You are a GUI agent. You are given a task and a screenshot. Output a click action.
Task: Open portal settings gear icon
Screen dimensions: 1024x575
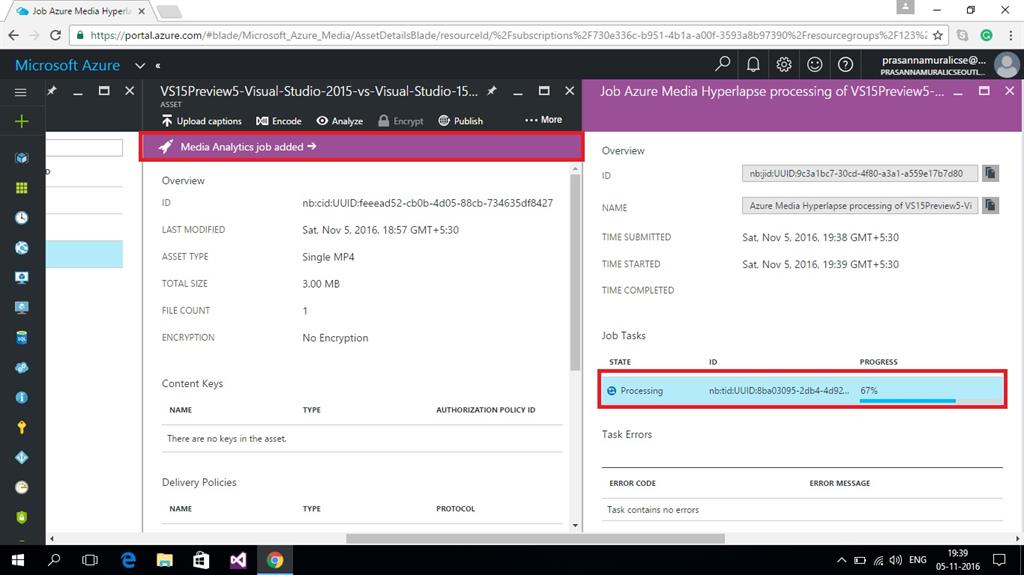pos(784,64)
